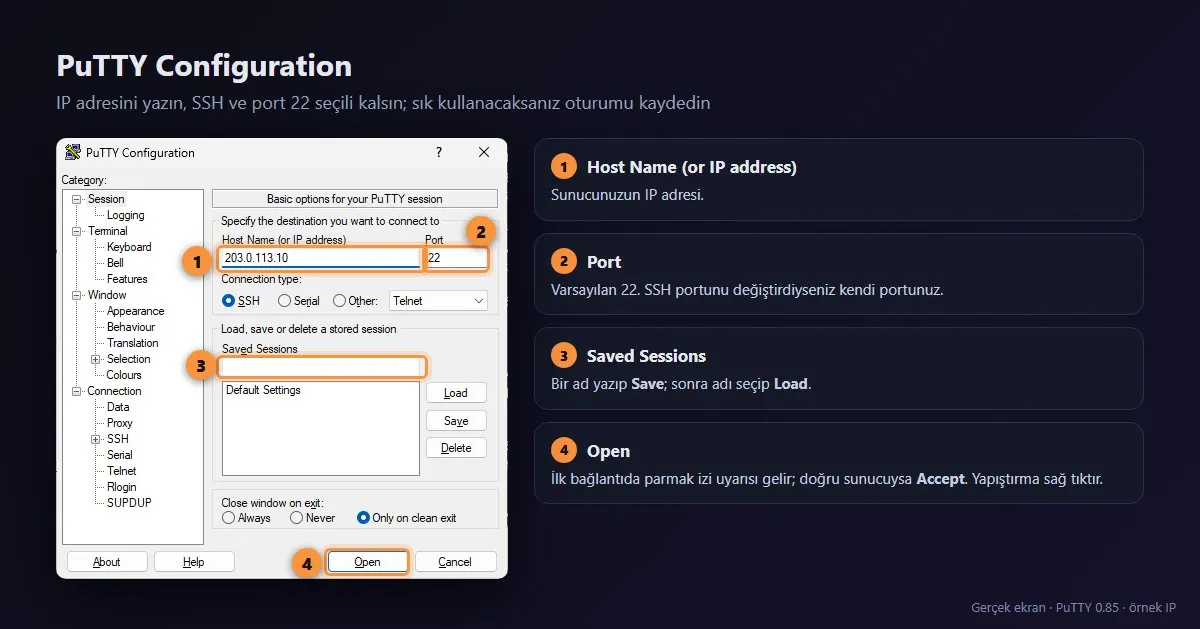Open the Behaviour category
The height and width of the screenshot is (629, 1200).
pos(131,327)
